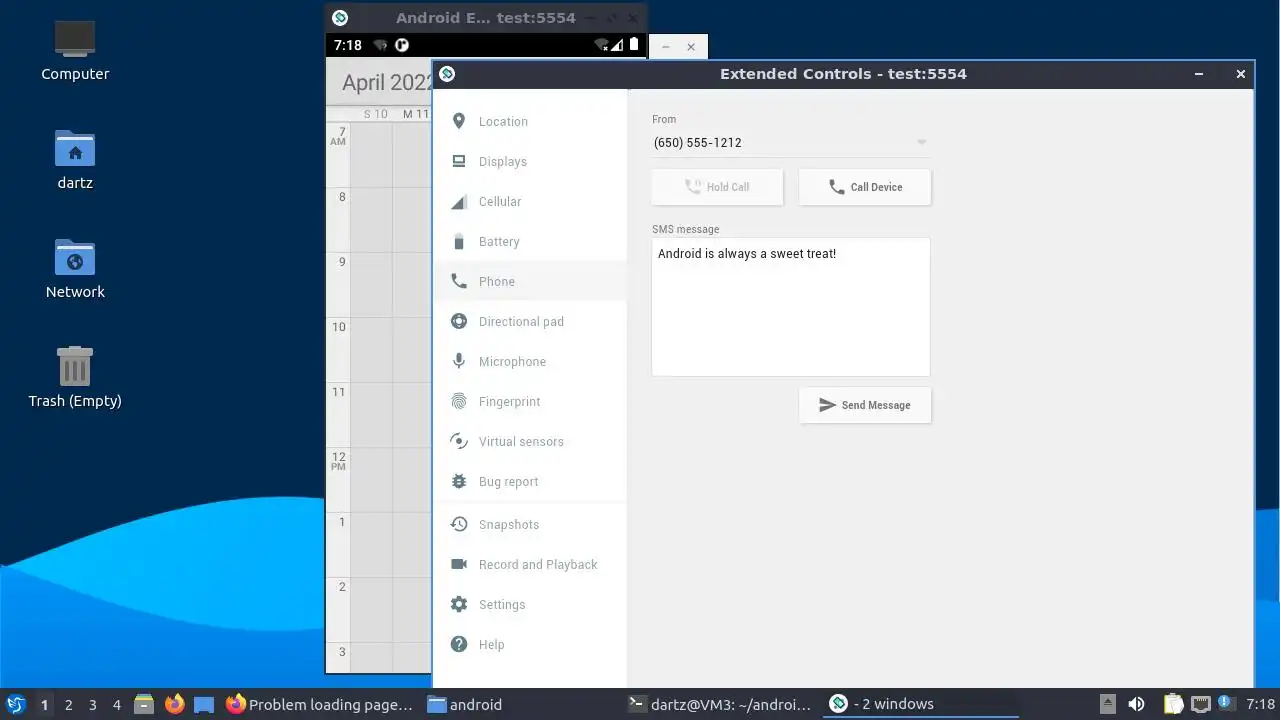Open the dartz@VM3 terminal taskbar entry
1280x720 pixels.
coord(720,704)
